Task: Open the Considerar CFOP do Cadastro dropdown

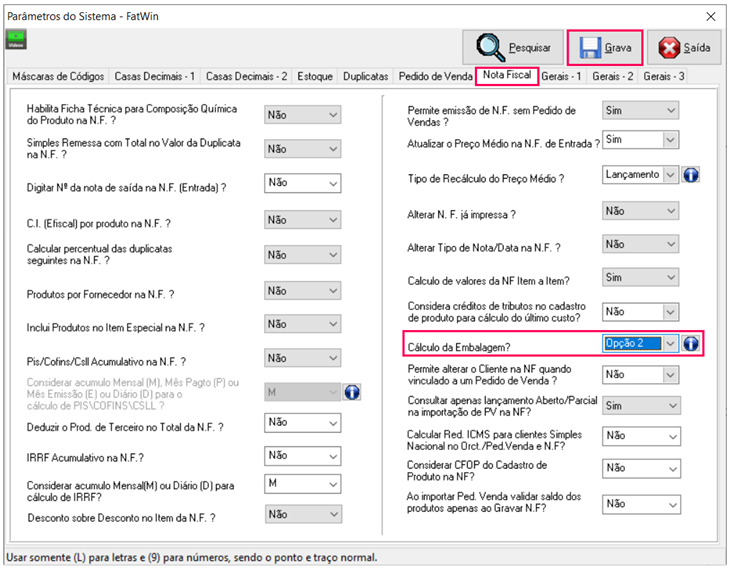Action: (669, 468)
